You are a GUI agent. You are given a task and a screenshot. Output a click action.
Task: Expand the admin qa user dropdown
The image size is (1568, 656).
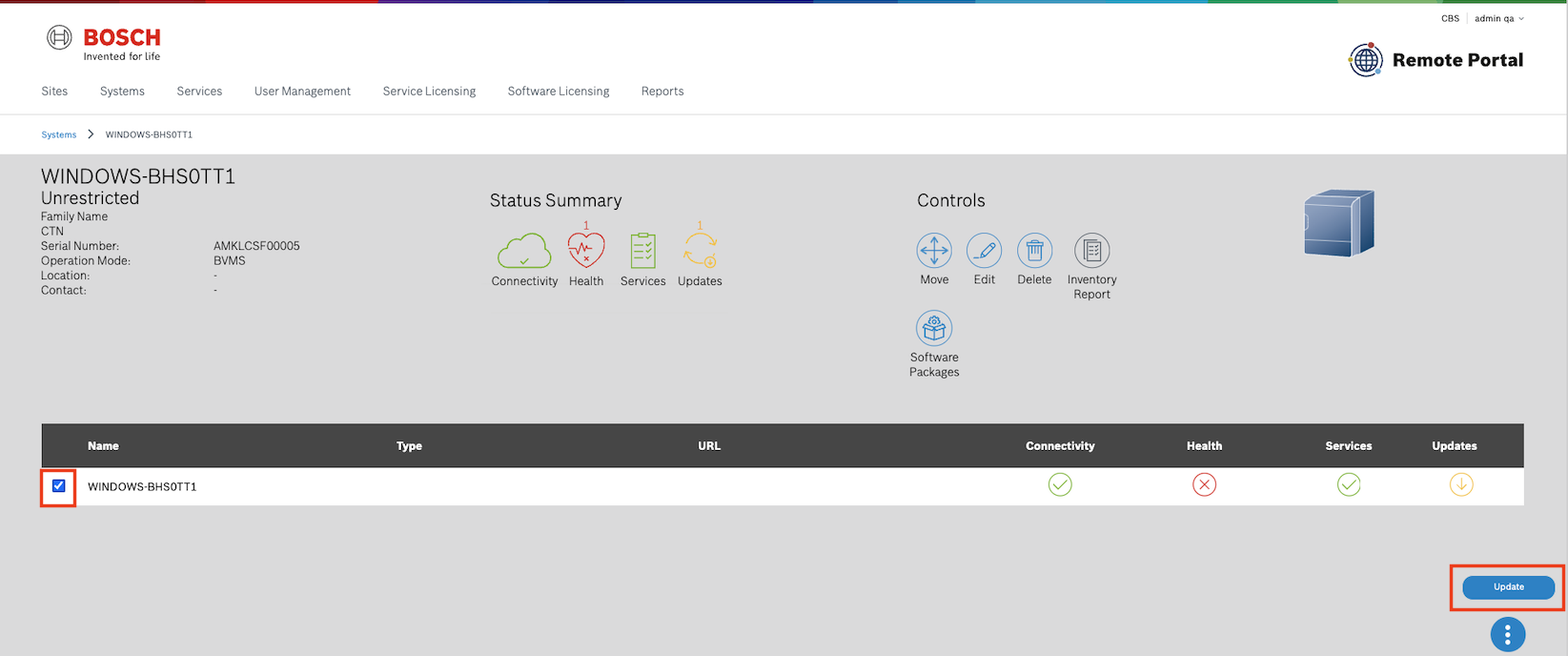coord(1499,18)
